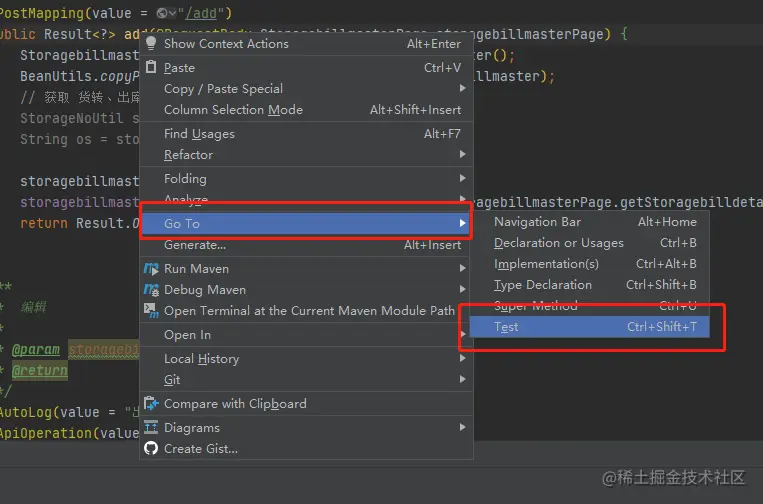Choose Column Selection Mode

233,110
